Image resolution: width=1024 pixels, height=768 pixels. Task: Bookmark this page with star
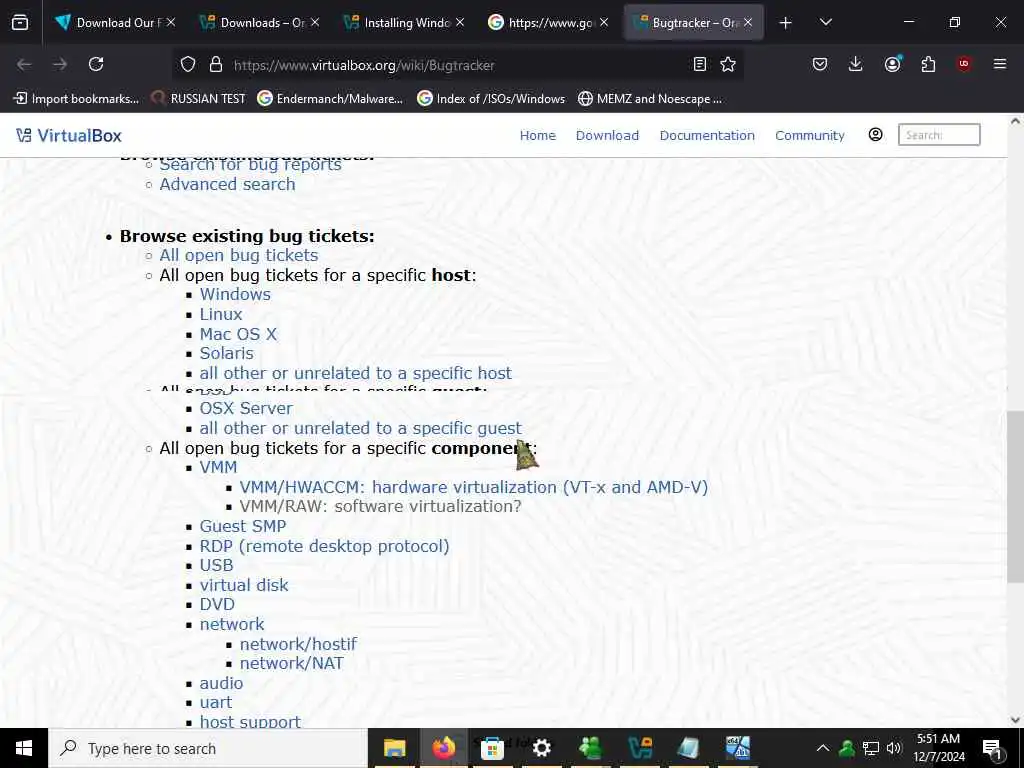pos(728,64)
